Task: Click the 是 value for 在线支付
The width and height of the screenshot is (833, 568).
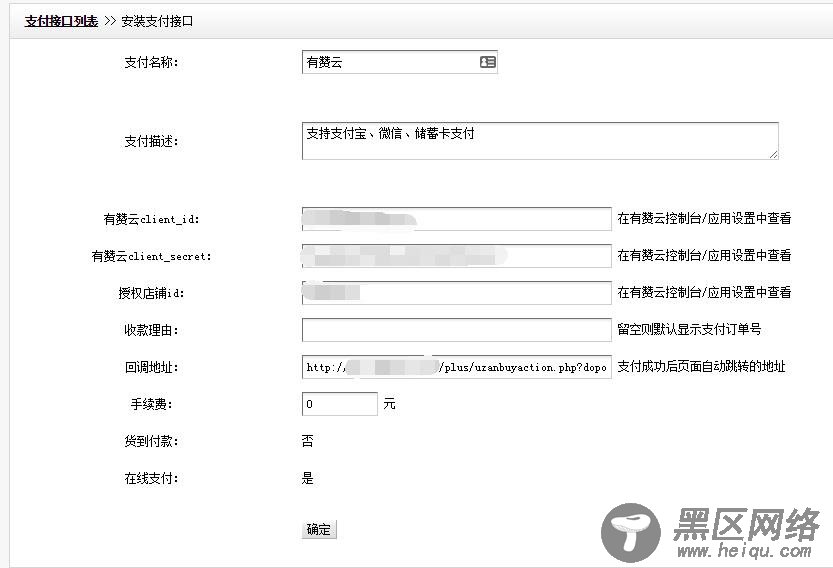Action: pyautogui.click(x=308, y=478)
